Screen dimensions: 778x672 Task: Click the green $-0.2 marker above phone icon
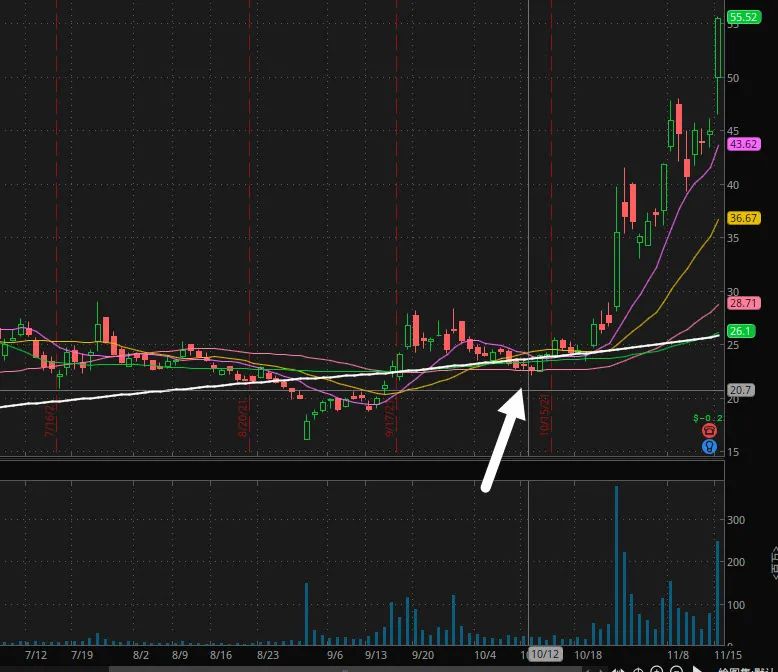[707, 416]
